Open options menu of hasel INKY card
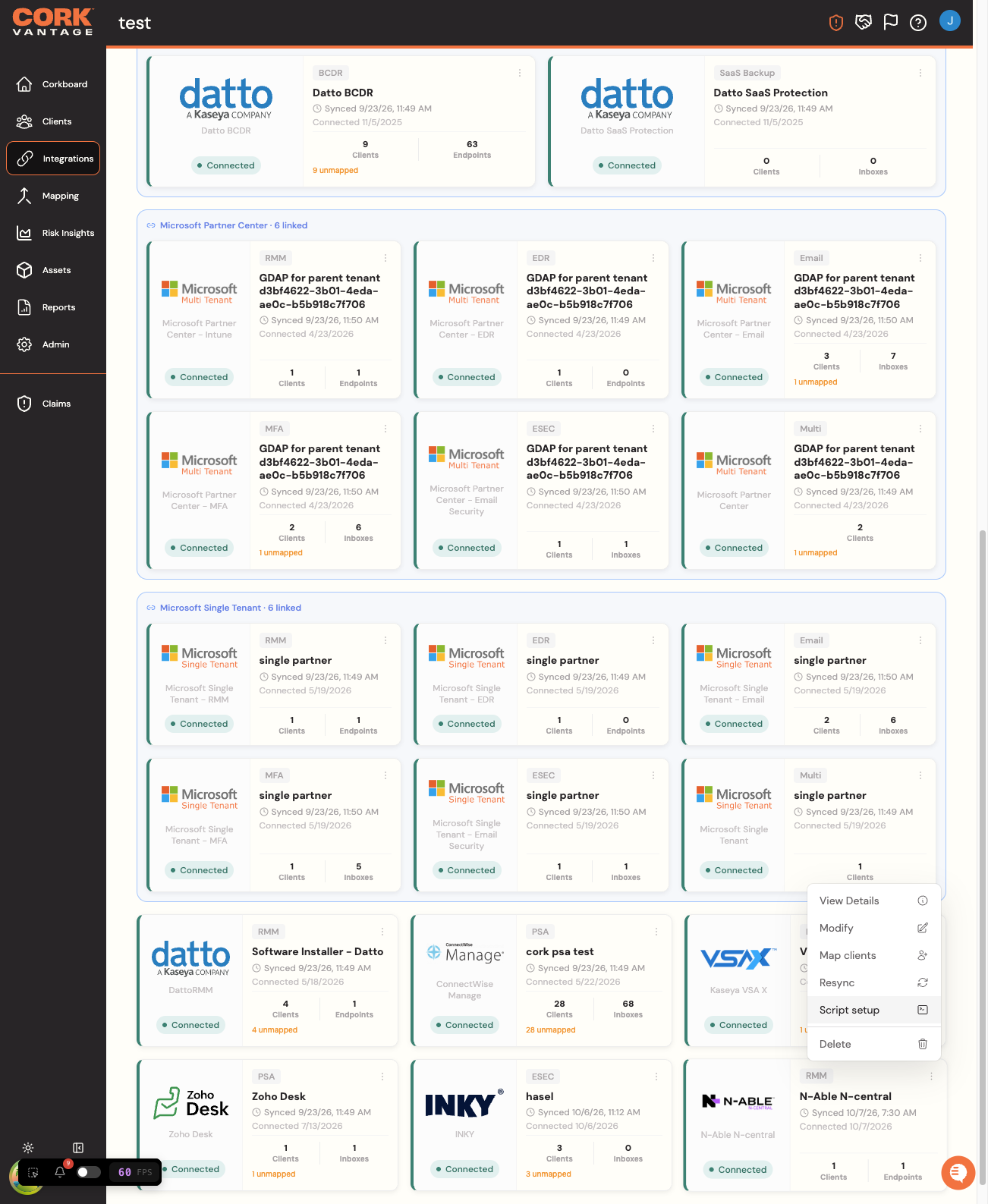 tap(656, 1077)
